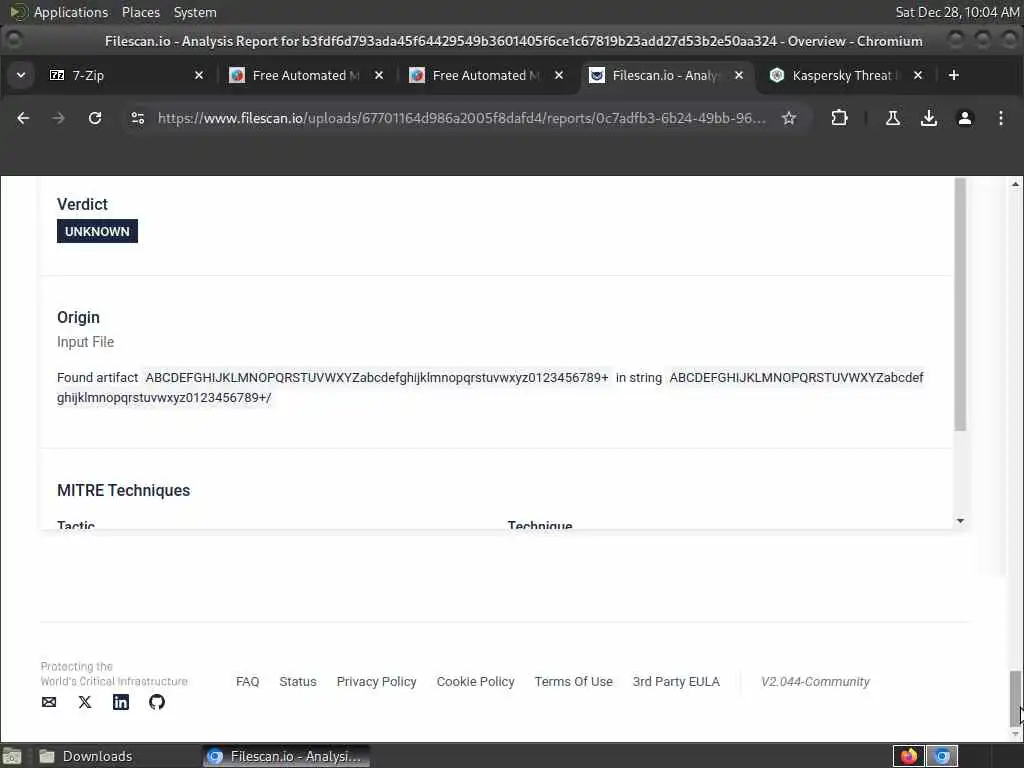Click the first found artifact string
1024x768 pixels.
(x=377, y=377)
